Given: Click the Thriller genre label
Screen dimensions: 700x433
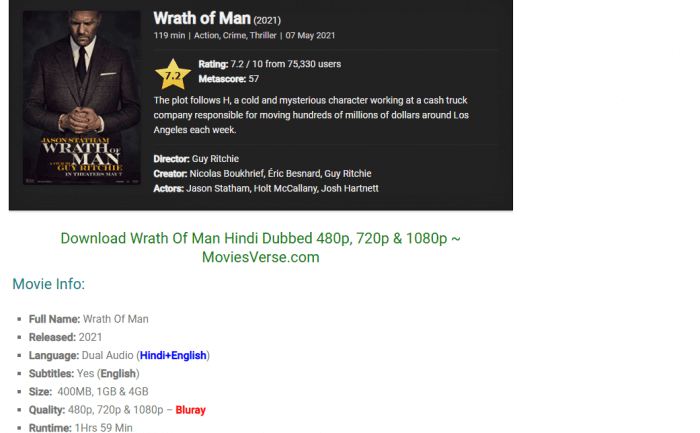Looking at the screenshot, I should point(263,36).
